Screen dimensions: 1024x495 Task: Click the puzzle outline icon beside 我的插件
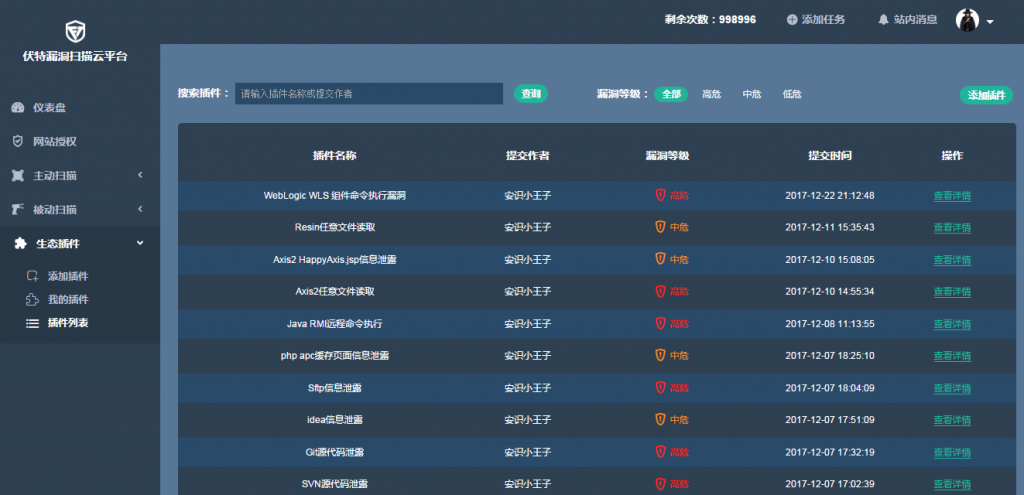[32, 300]
